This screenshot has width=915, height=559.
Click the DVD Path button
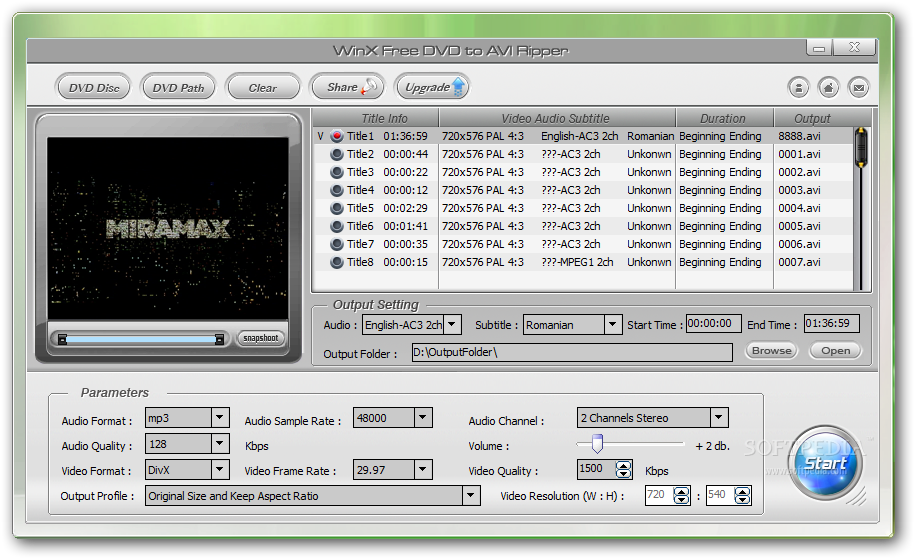click(178, 88)
